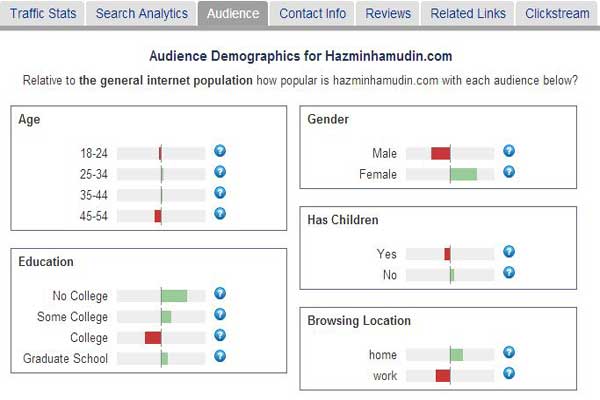This screenshot has width=600, height=400.
Task: Click help icon in the College row
Action: [220, 335]
